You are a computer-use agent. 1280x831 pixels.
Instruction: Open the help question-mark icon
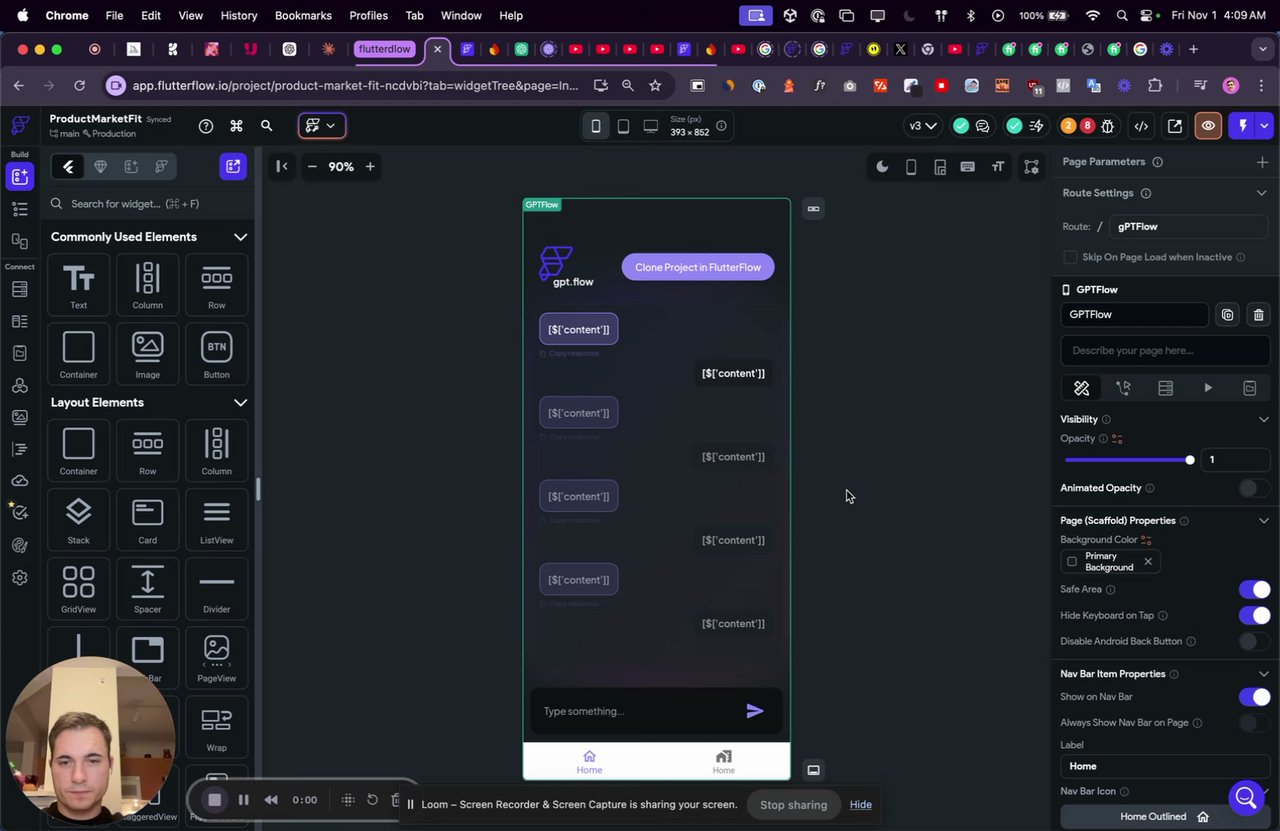coord(206,126)
